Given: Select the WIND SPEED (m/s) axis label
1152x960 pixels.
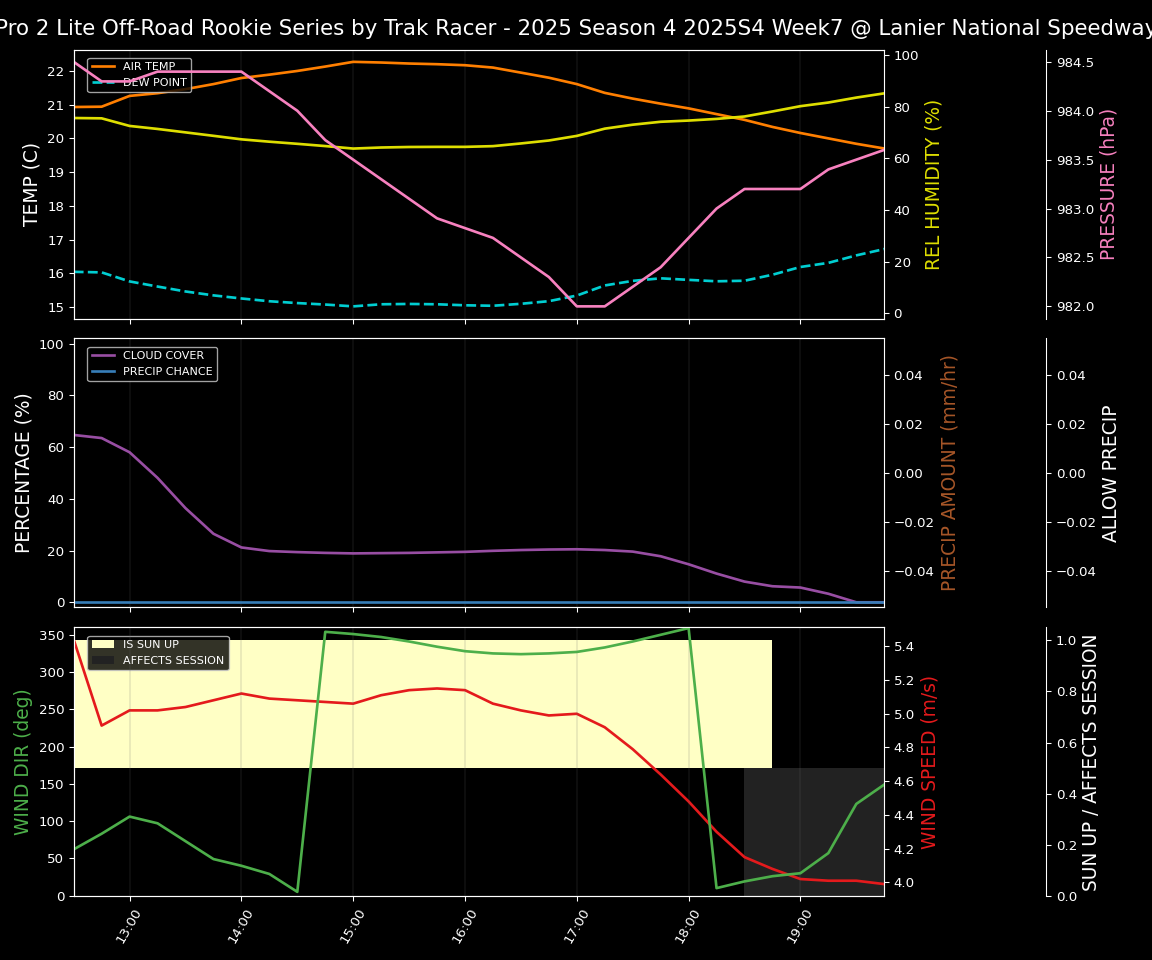Looking at the screenshot, I should [x=929, y=761].
